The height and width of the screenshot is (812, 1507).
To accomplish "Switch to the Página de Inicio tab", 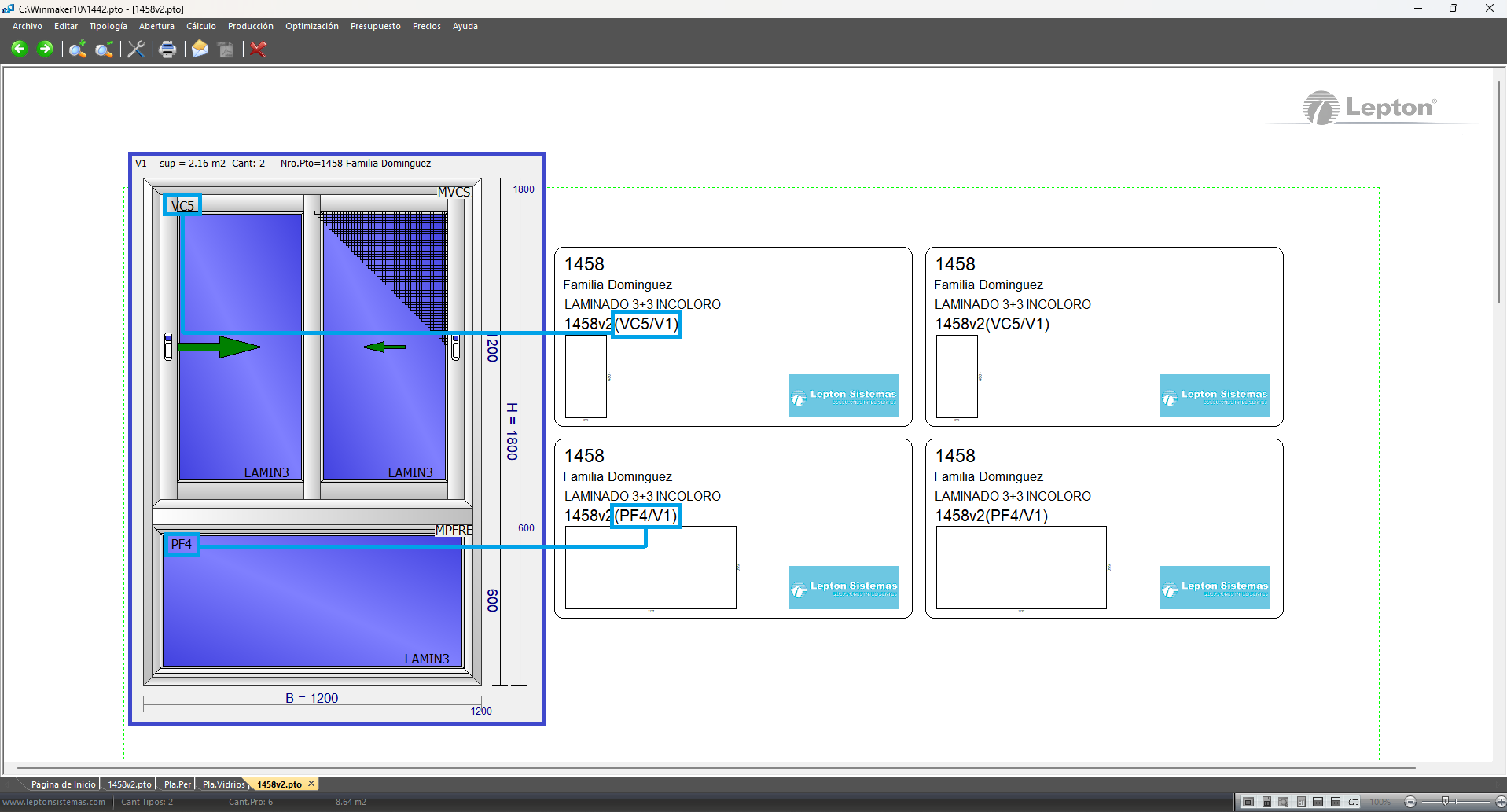I will tap(63, 784).
